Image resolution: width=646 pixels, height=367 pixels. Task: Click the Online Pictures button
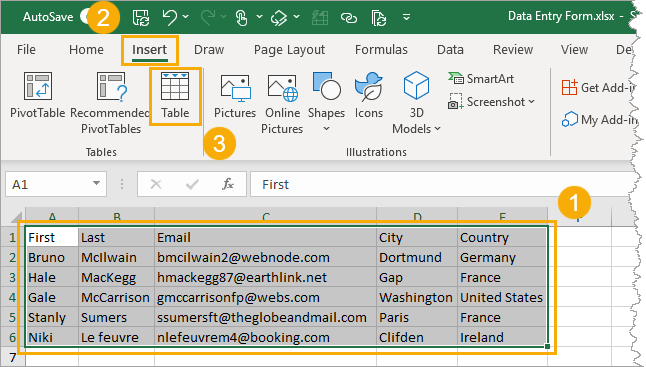(282, 103)
